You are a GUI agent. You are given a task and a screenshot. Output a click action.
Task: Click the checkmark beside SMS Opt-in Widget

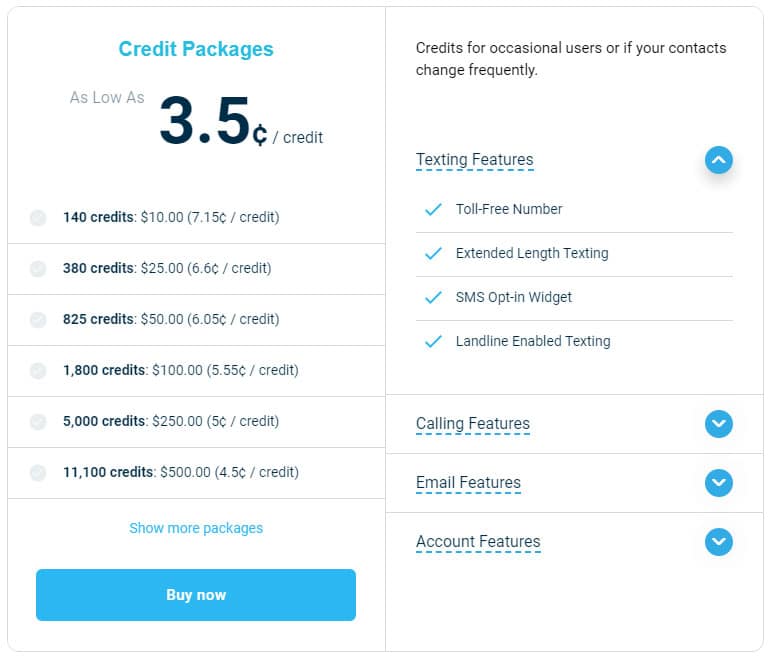pos(433,297)
